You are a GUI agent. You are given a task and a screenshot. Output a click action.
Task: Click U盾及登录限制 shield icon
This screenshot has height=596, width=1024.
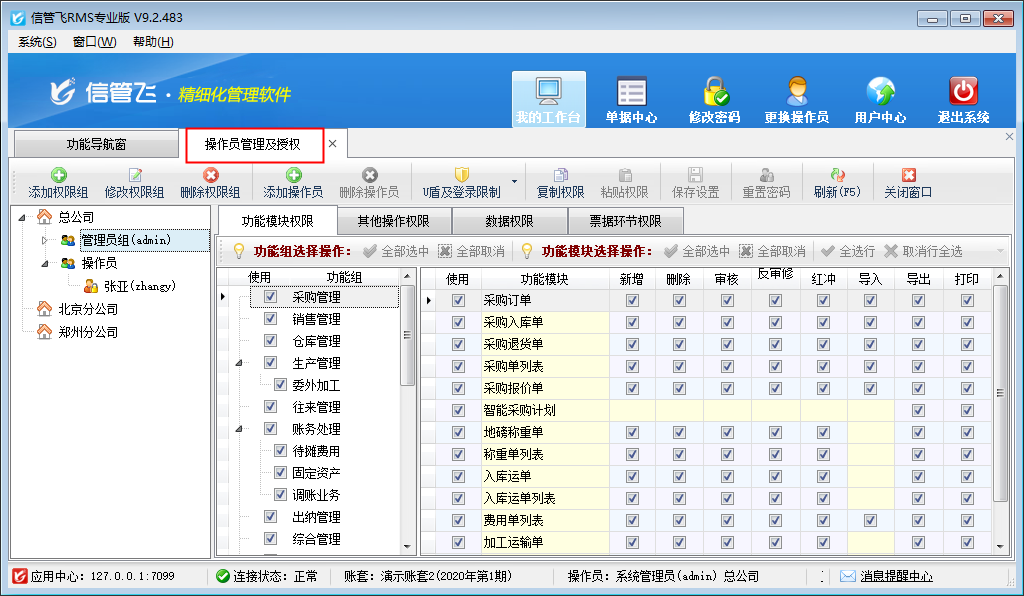pos(462,175)
